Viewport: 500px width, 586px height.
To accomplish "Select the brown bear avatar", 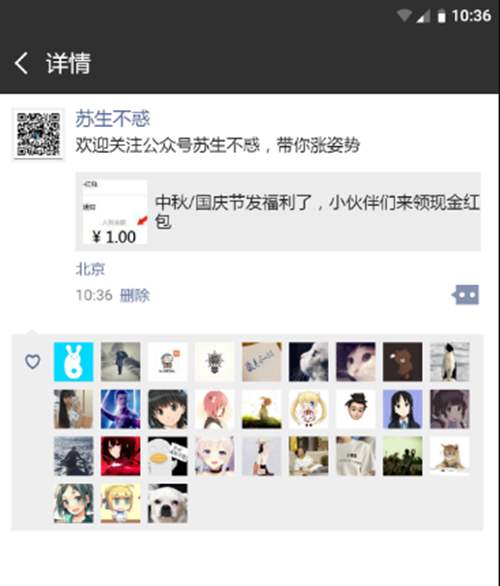I will pos(402,362).
